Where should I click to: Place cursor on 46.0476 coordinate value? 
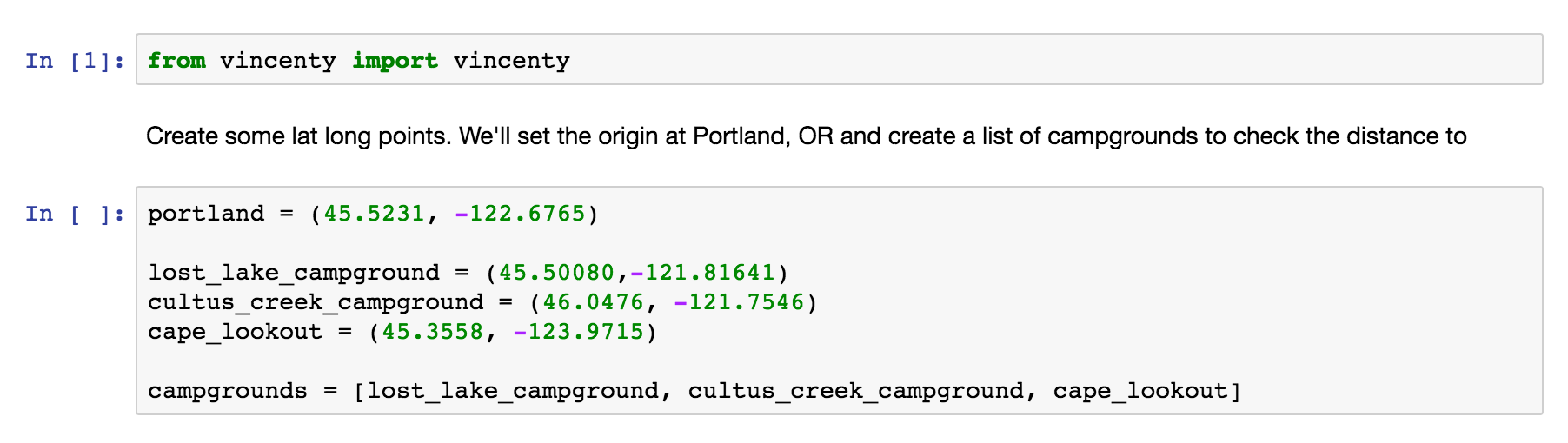593,302
